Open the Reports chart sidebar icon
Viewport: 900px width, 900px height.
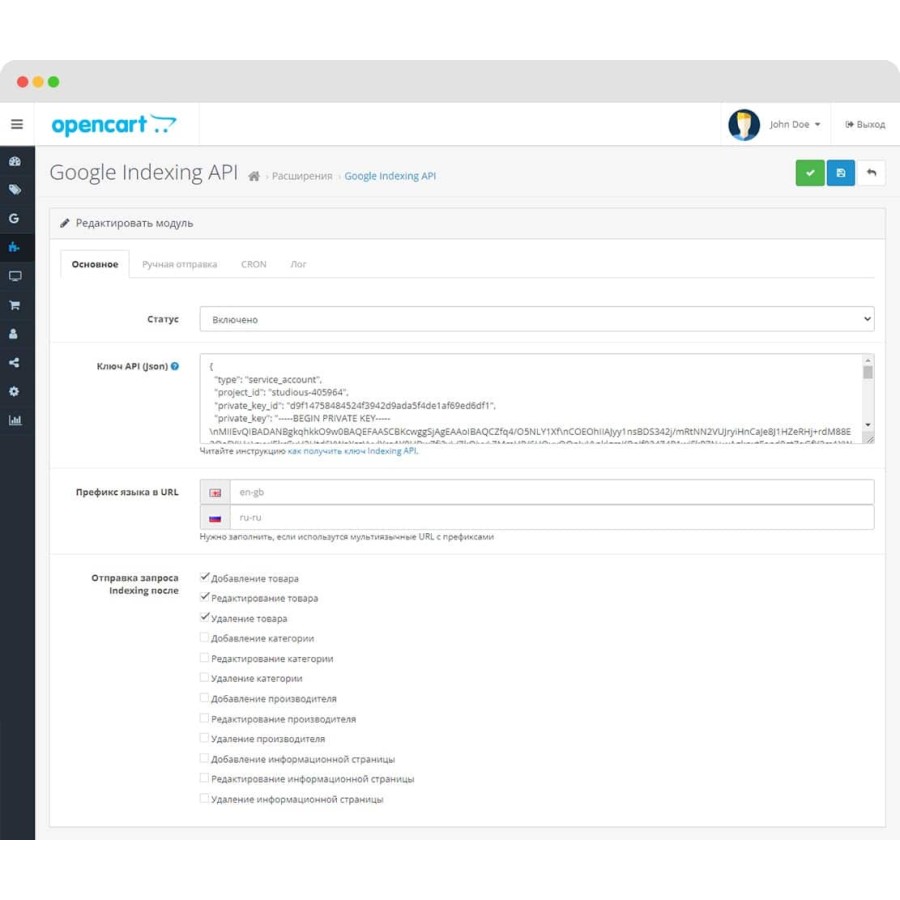(x=15, y=420)
